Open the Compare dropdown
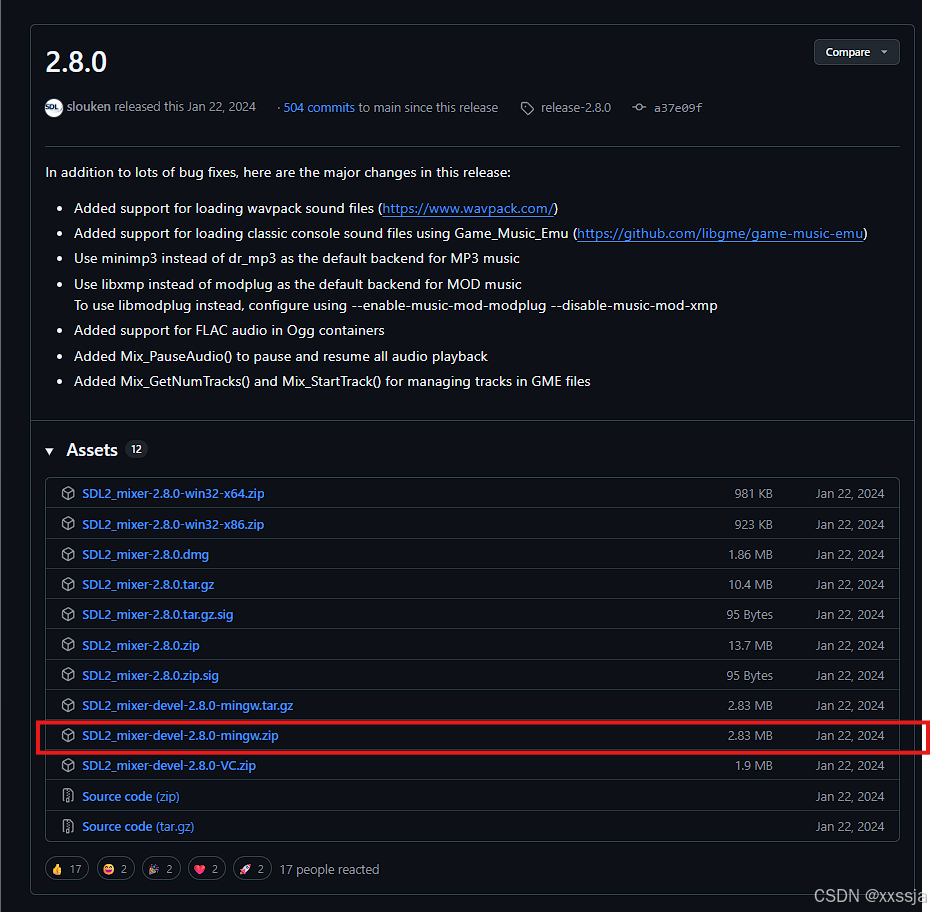 pyautogui.click(x=855, y=51)
